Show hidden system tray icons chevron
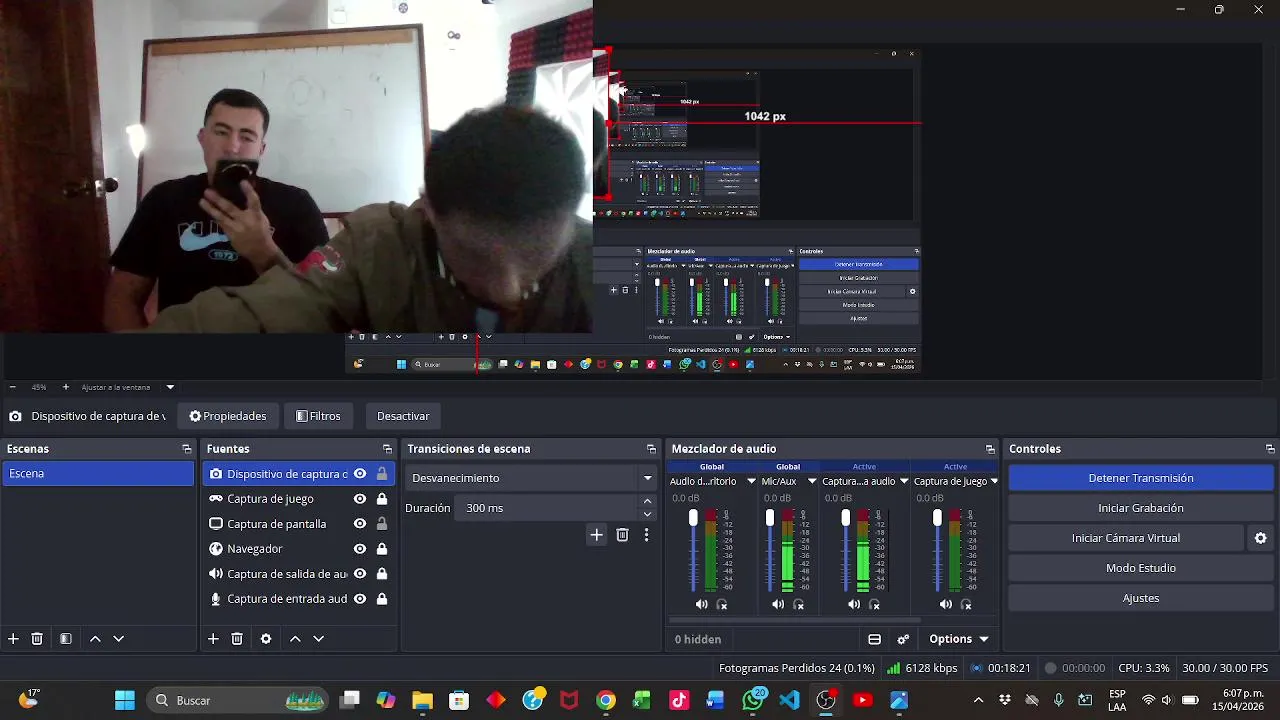The width and height of the screenshot is (1280, 720). 978,700
